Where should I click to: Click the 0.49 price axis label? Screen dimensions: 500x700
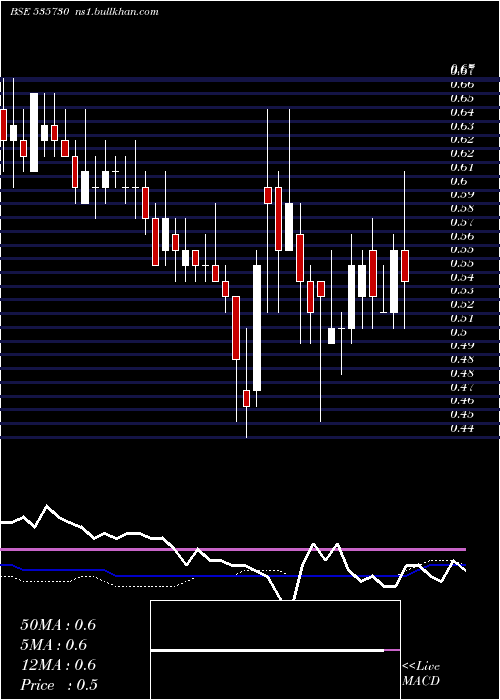tap(462, 346)
